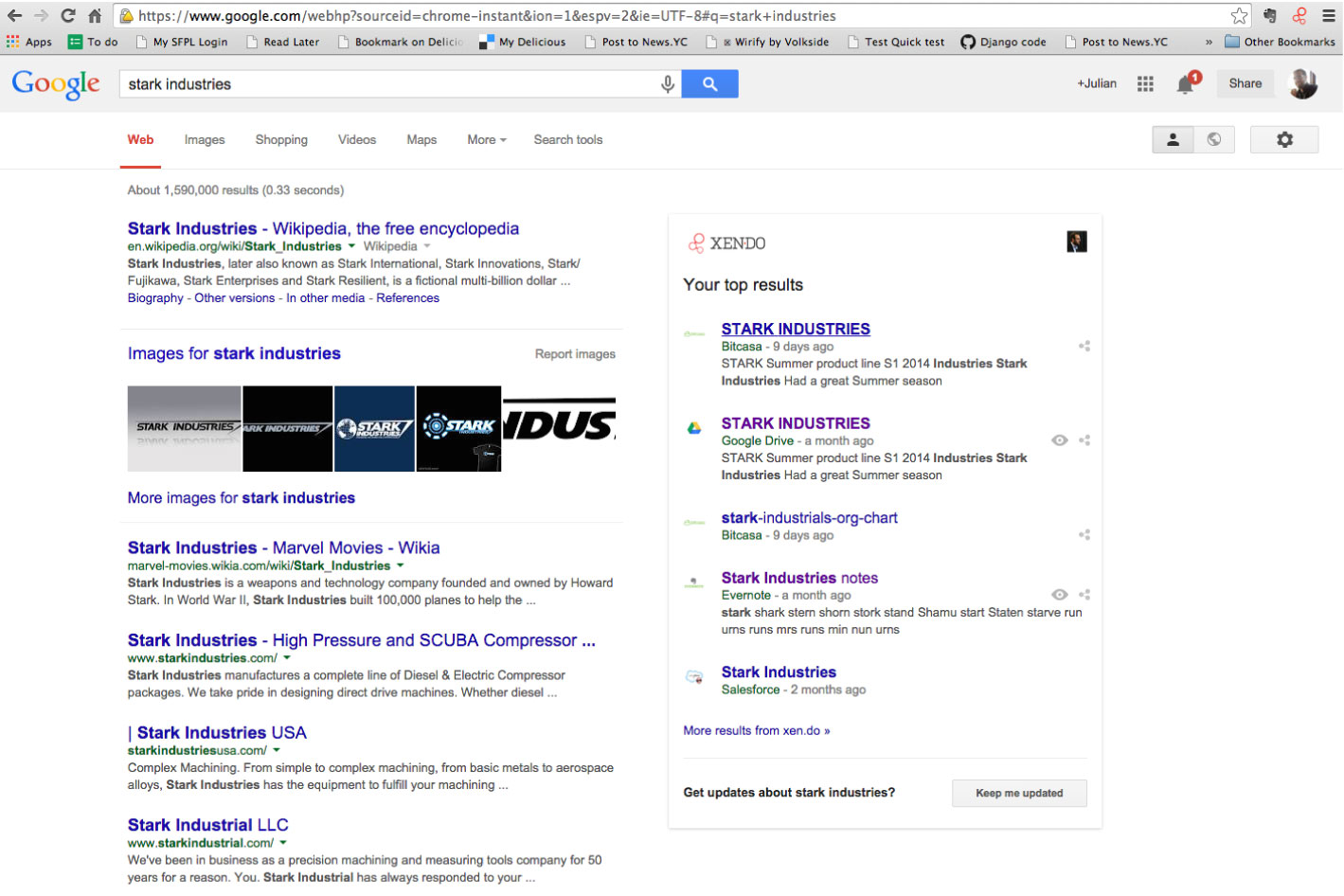Click Salesforce icon beside Stark Industries
Screen dimensions: 1344x896
pyautogui.click(x=694, y=677)
